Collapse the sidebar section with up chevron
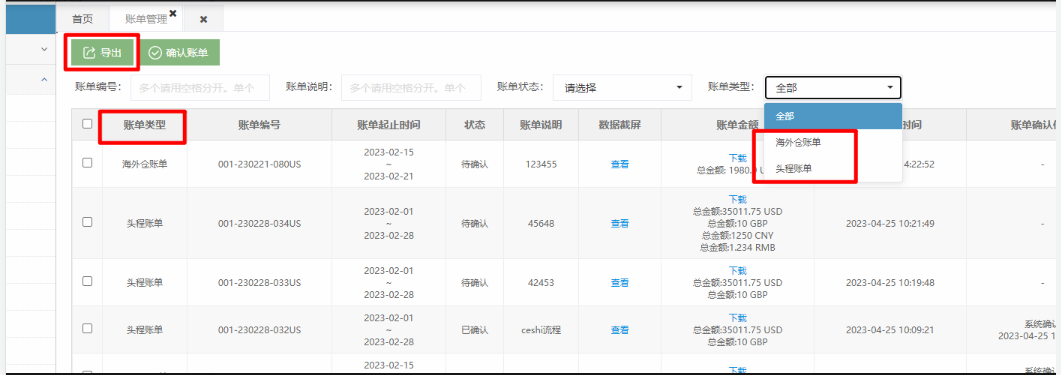The width and height of the screenshot is (1061, 375). [44, 79]
